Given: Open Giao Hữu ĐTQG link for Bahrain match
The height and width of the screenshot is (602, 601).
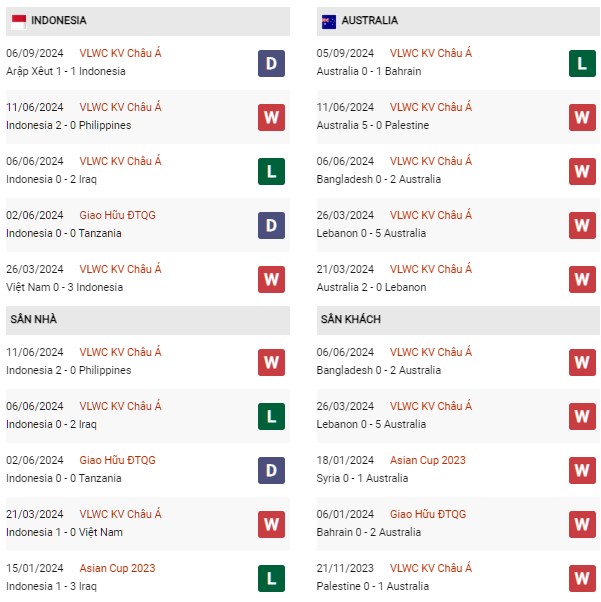Looking at the screenshot, I should 428,514.
